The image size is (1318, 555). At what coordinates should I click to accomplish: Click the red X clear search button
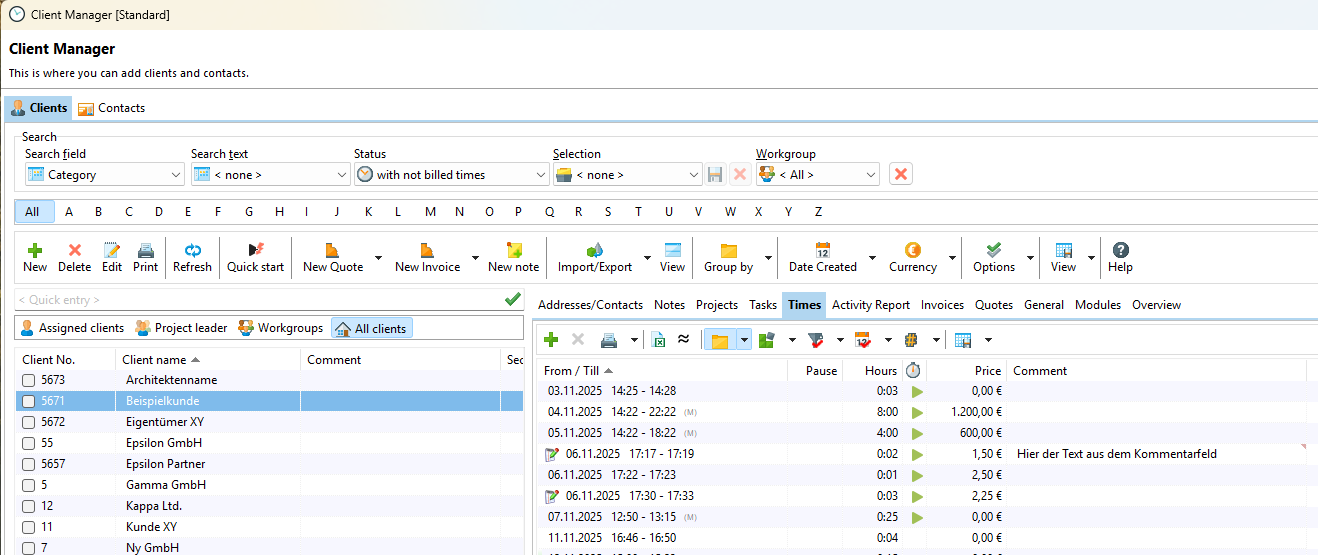(900, 174)
